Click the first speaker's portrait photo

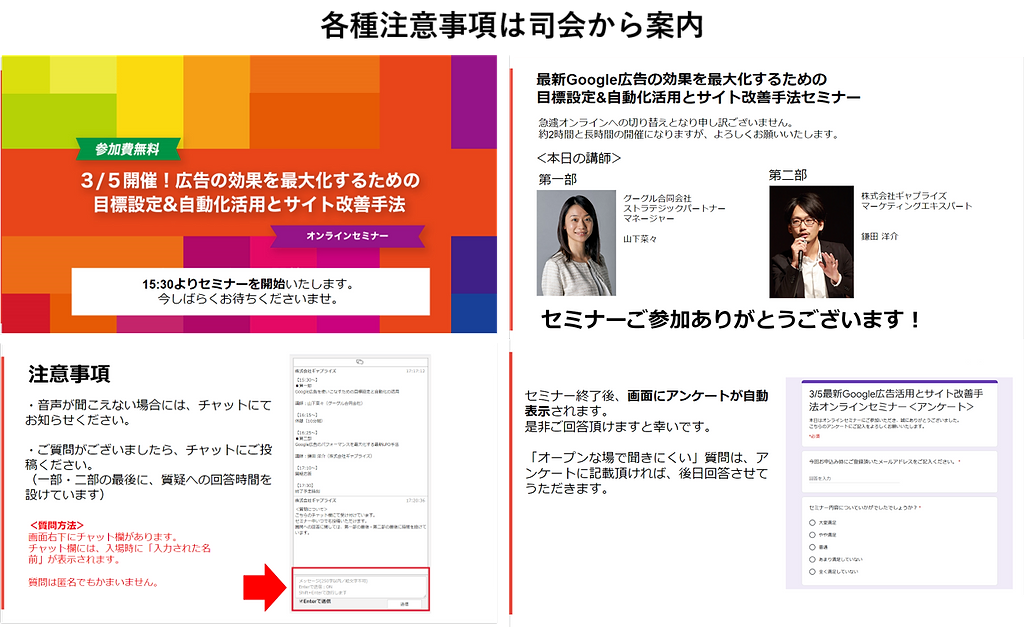point(576,243)
